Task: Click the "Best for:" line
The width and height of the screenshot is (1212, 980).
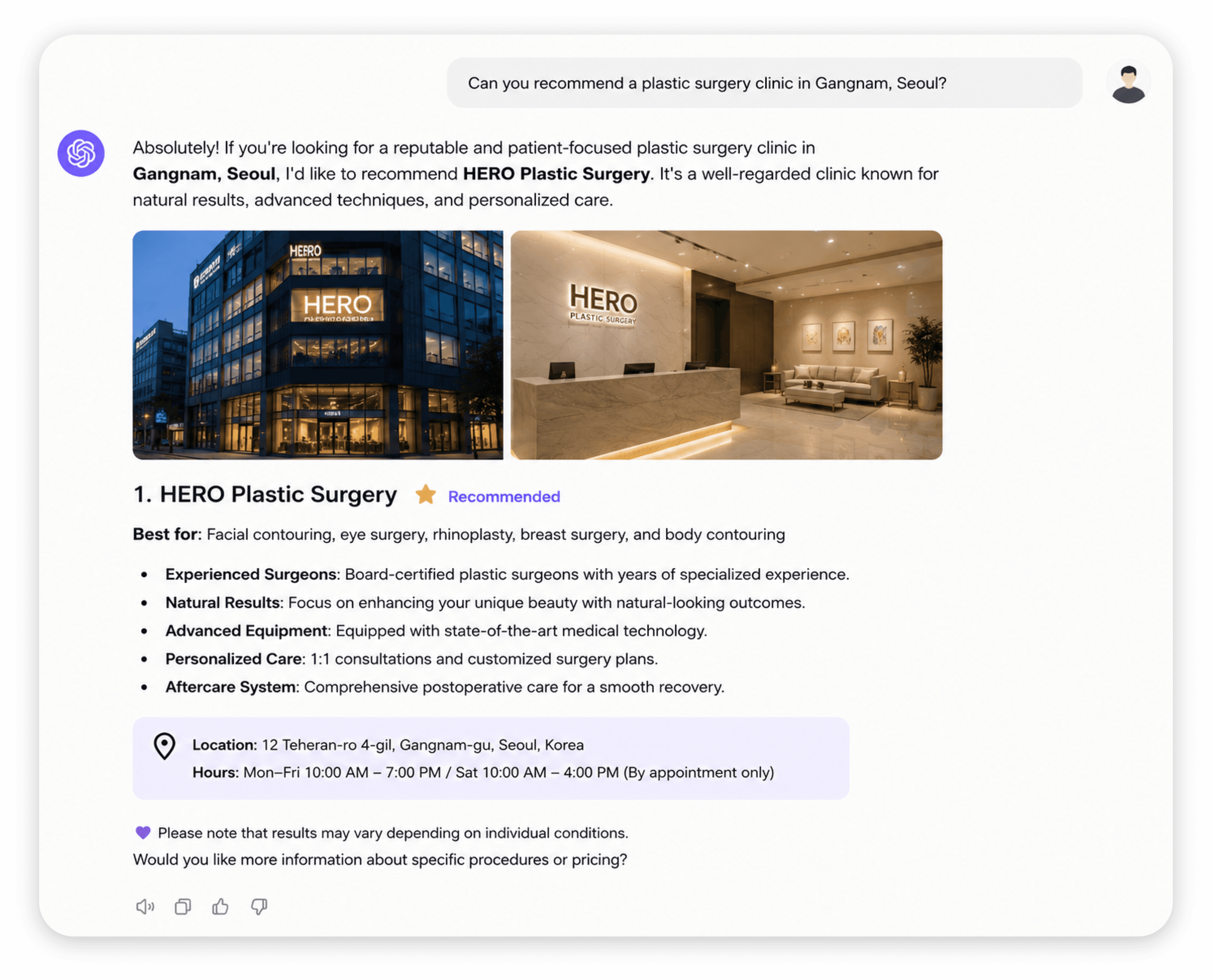Action: click(459, 534)
